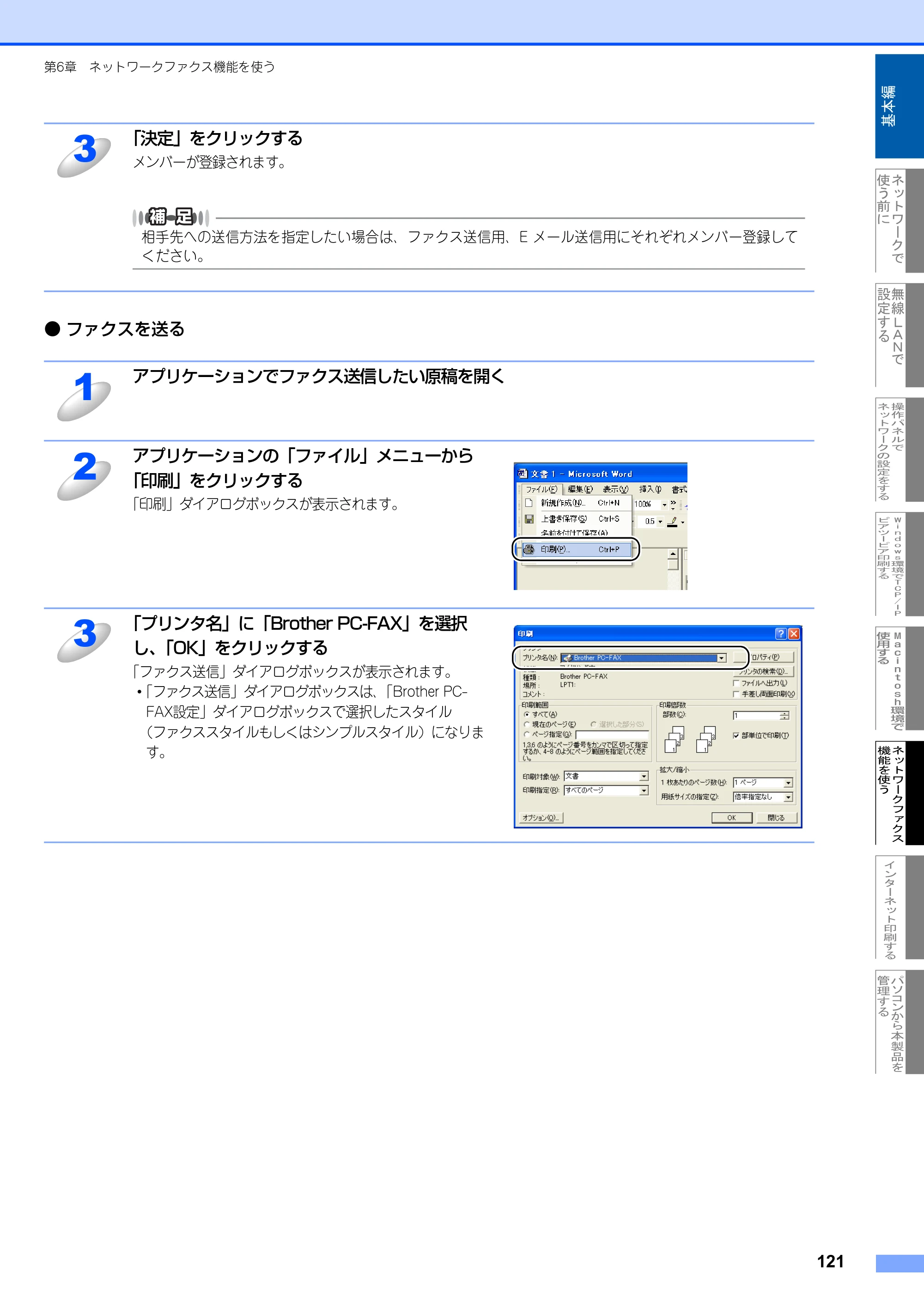924x1308 pixels.
Task: Open 1枚あたりのページ数 dropdown
Action: click(x=789, y=783)
